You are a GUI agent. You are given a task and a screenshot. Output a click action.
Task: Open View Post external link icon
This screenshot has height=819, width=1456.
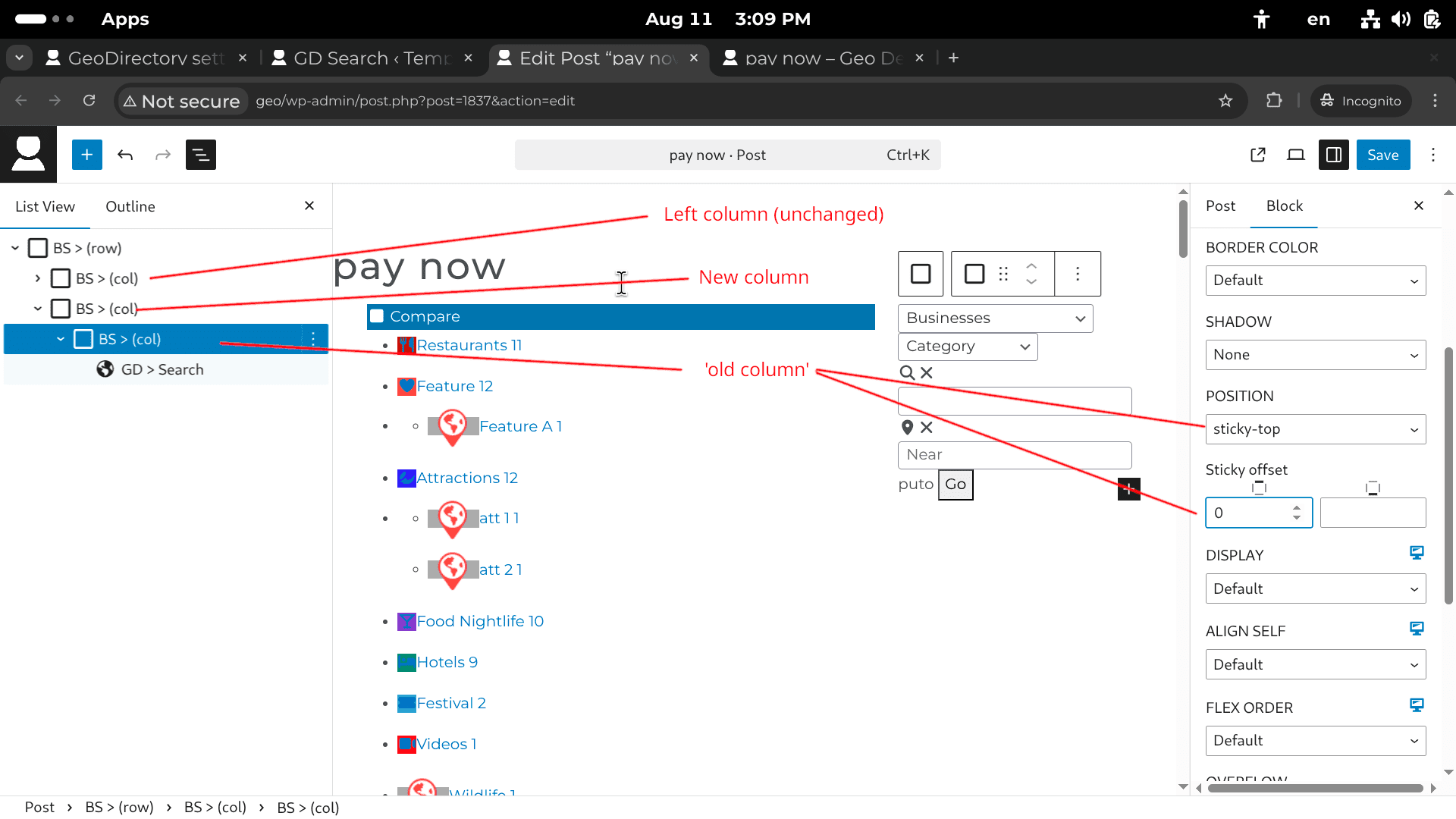pos(1258,155)
